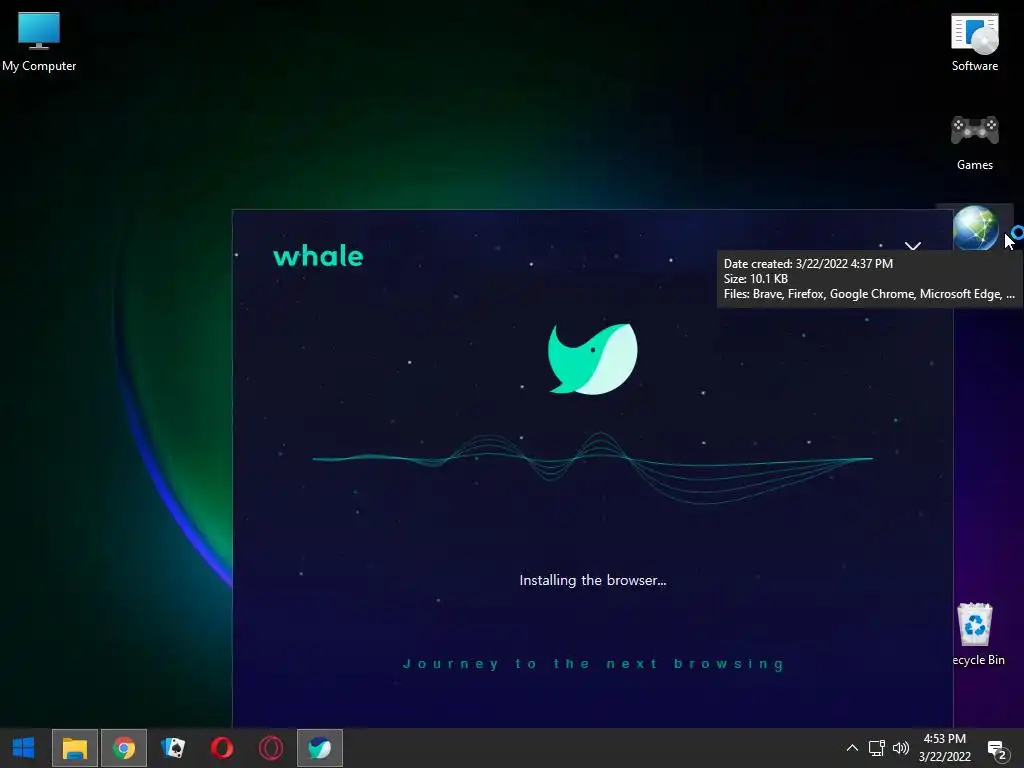
Task: Open the Windows Start menu
Action: coord(24,748)
